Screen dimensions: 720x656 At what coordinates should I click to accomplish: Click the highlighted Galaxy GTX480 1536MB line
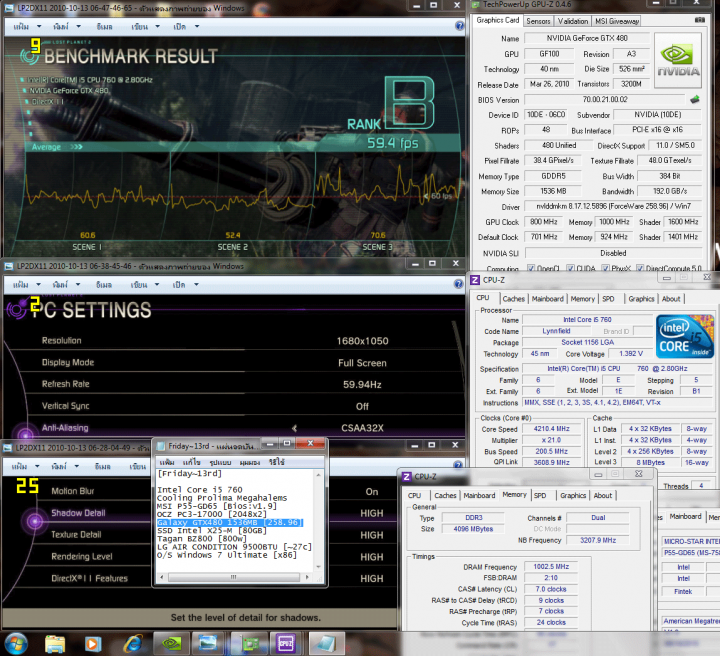tap(230, 522)
